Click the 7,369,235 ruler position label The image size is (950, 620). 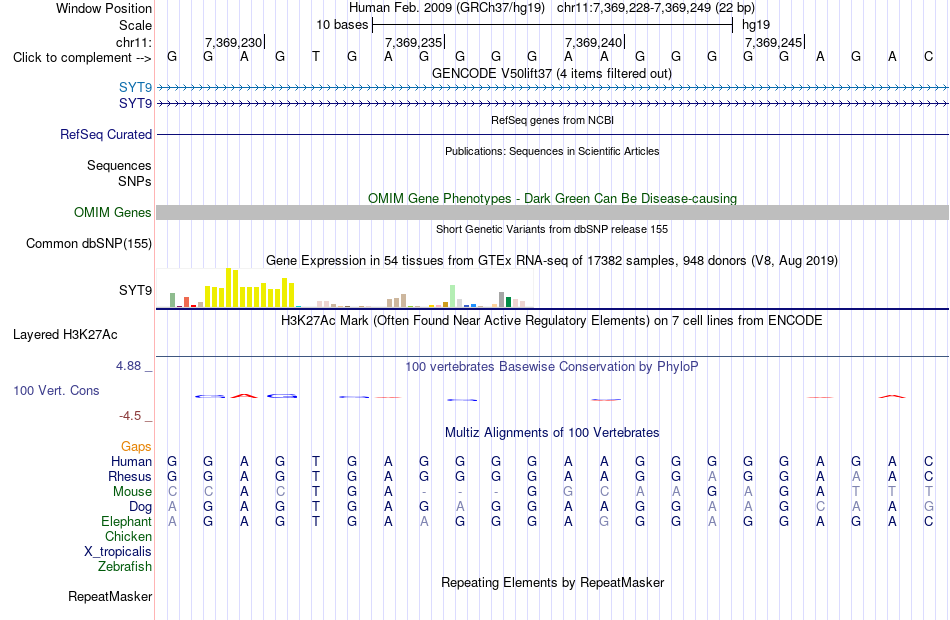[413, 42]
